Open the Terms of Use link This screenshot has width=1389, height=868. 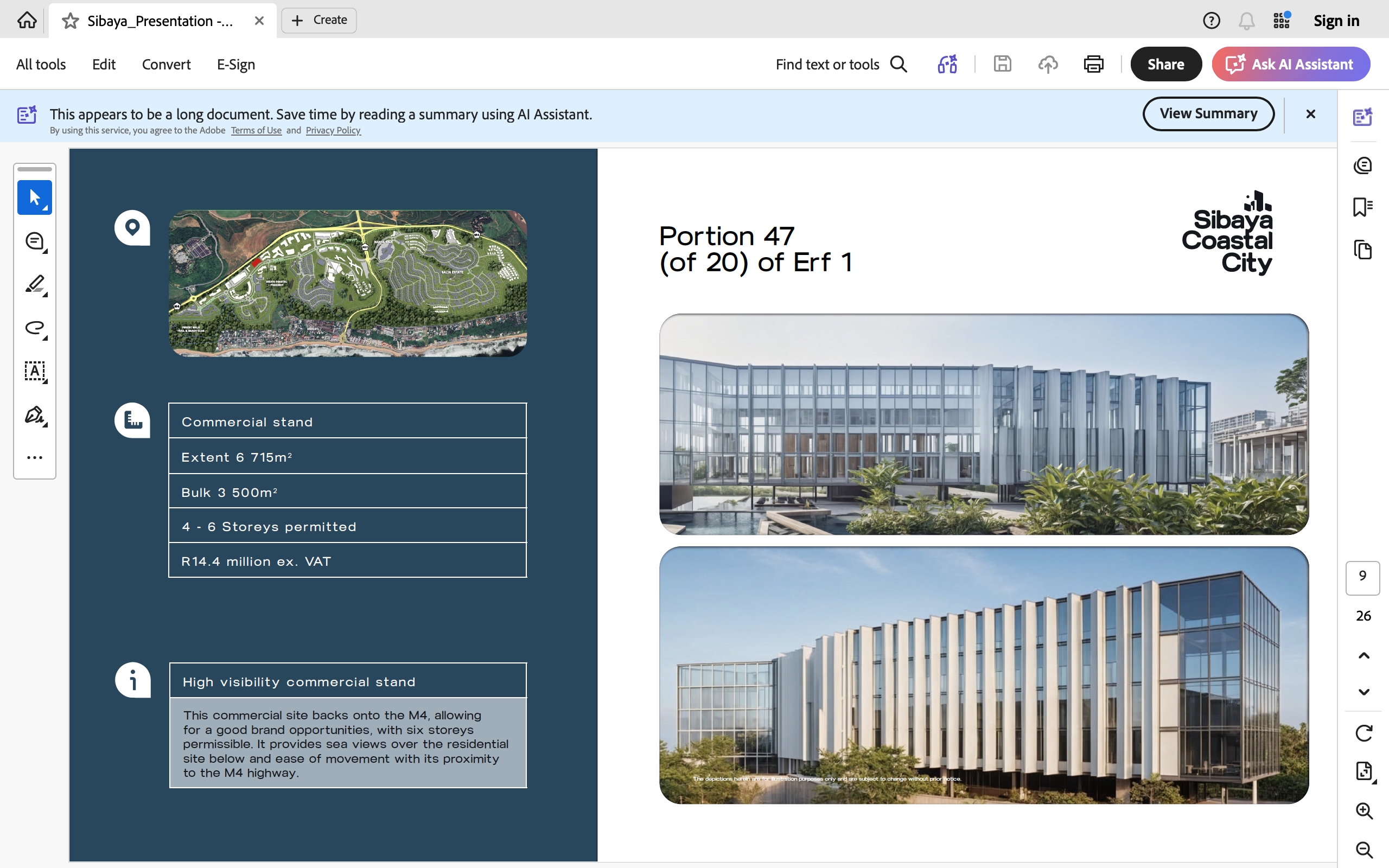tap(256, 130)
